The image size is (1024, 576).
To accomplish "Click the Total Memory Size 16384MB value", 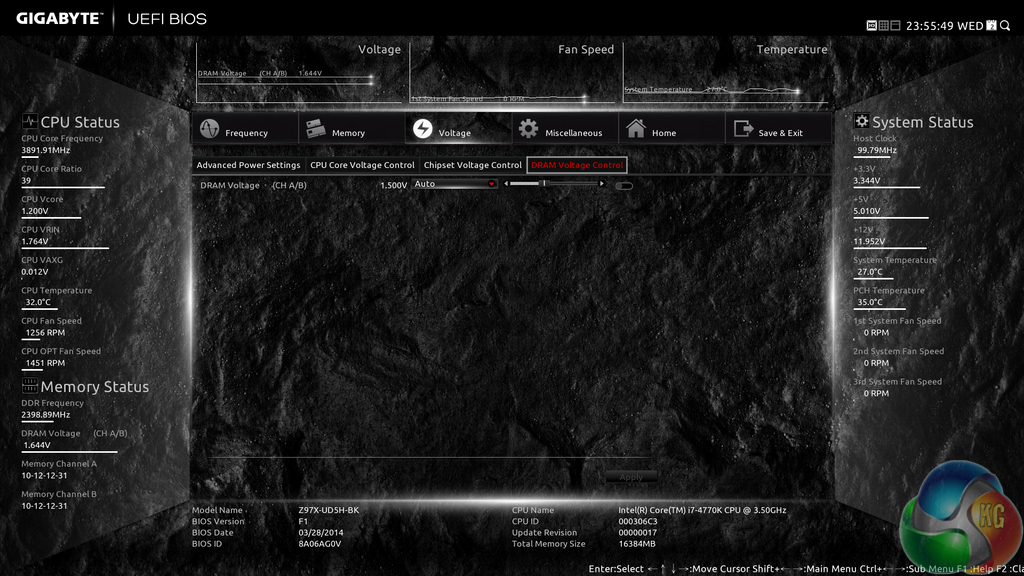I will 637,543.
